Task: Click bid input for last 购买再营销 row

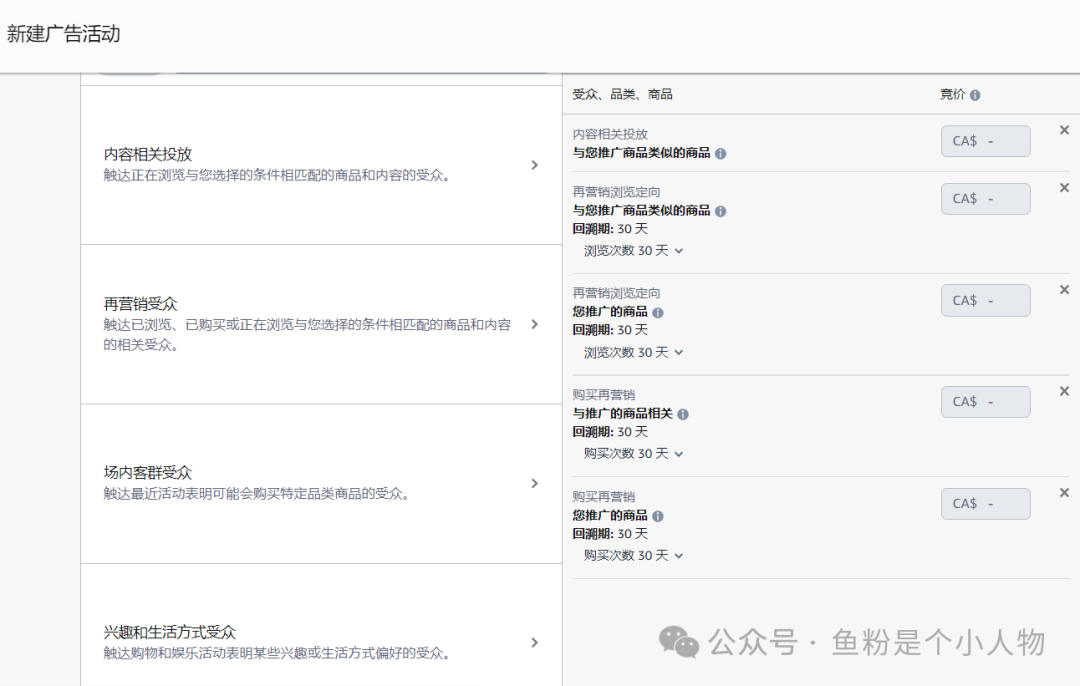Action: pos(986,503)
